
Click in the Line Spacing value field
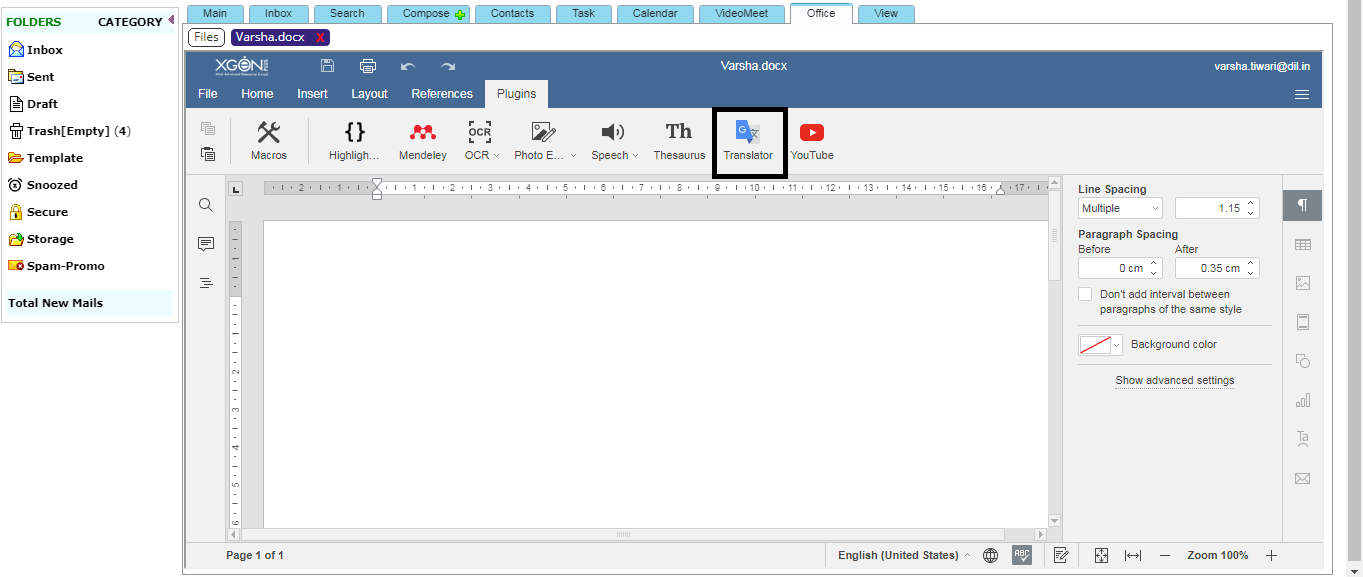tap(1210, 208)
